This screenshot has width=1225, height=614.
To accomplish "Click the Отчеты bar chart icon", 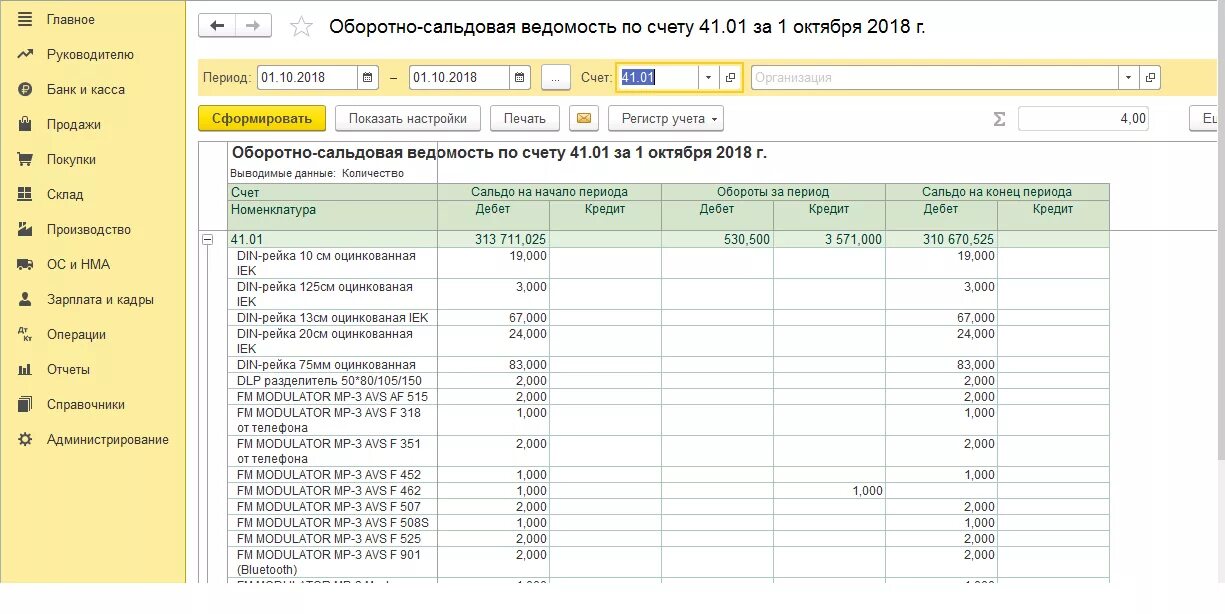I will [x=25, y=370].
